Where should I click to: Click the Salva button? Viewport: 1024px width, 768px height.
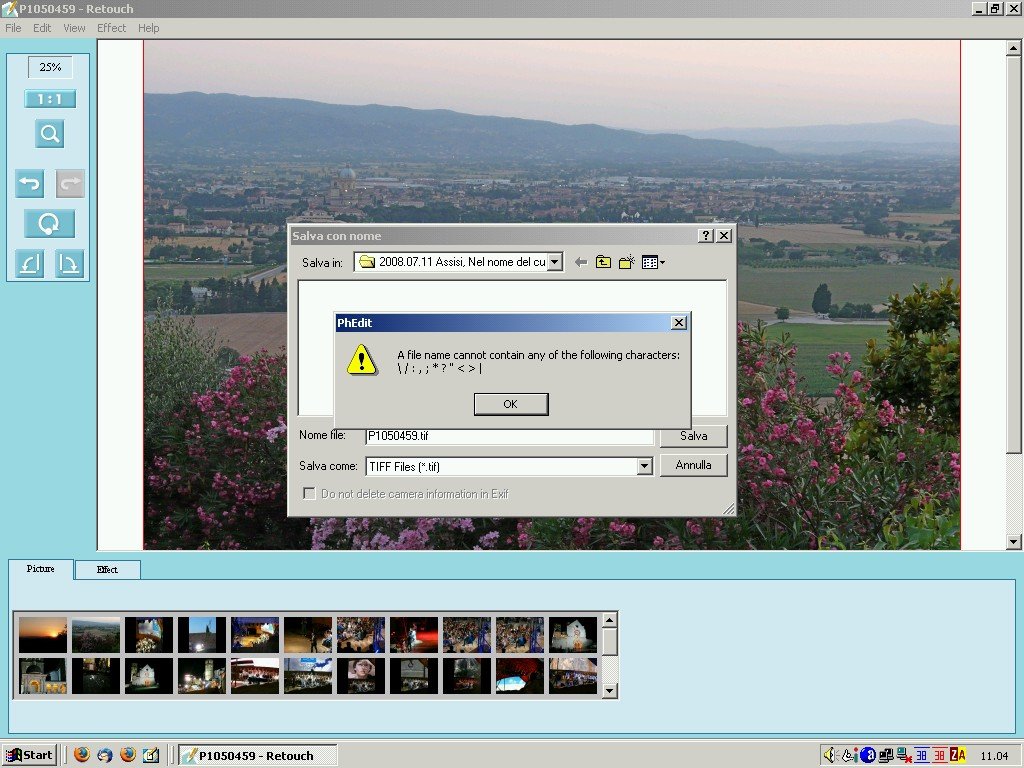(x=694, y=436)
